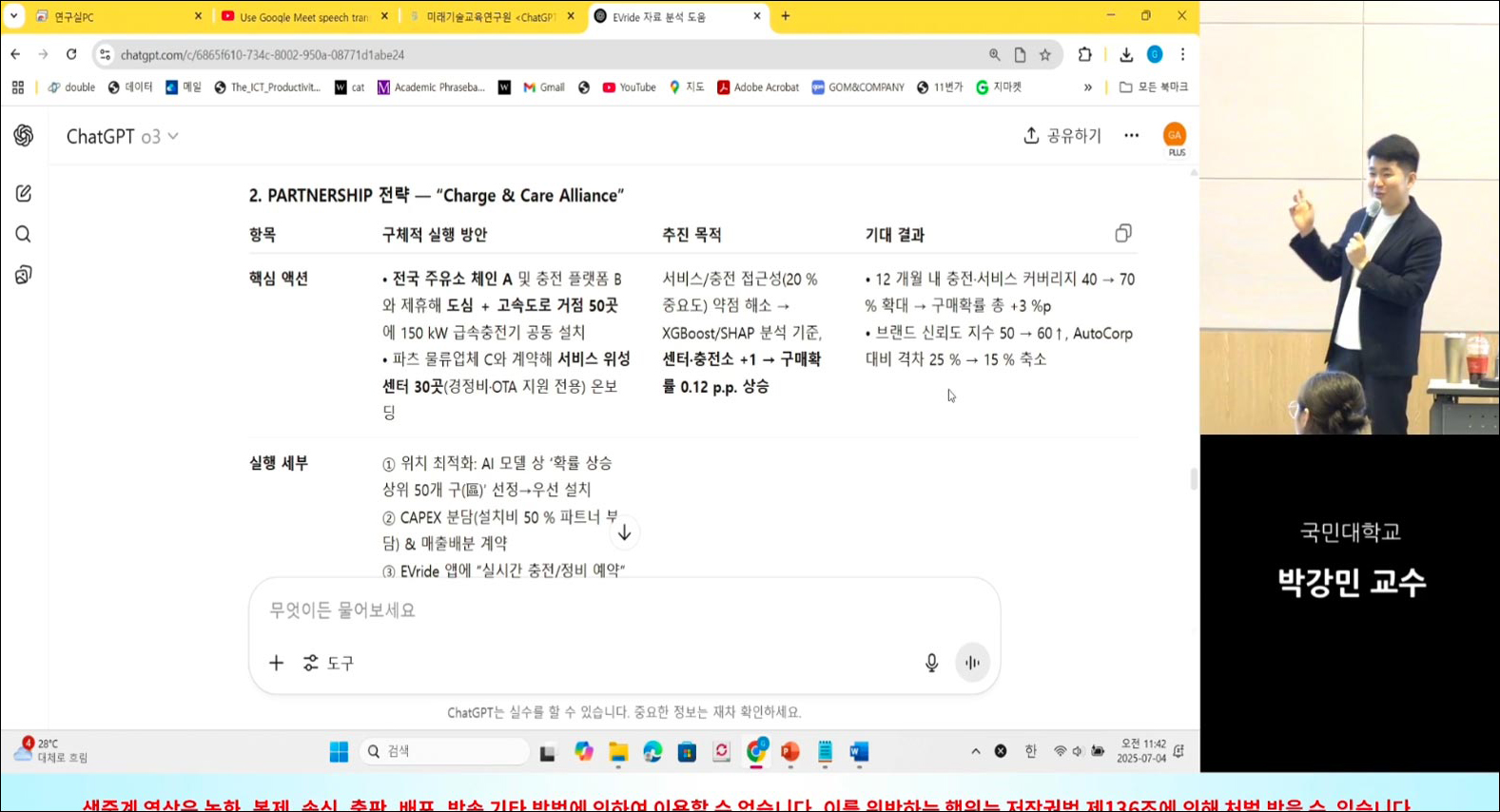
Task: Open the Chrome extensions puzzle icon
Action: tap(1084, 54)
